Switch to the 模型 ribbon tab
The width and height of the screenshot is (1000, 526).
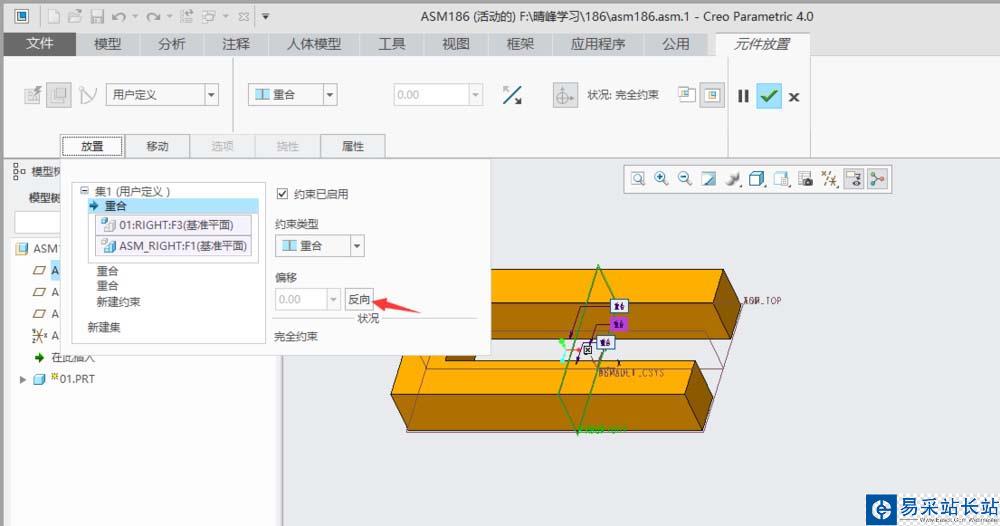pyautogui.click(x=107, y=43)
